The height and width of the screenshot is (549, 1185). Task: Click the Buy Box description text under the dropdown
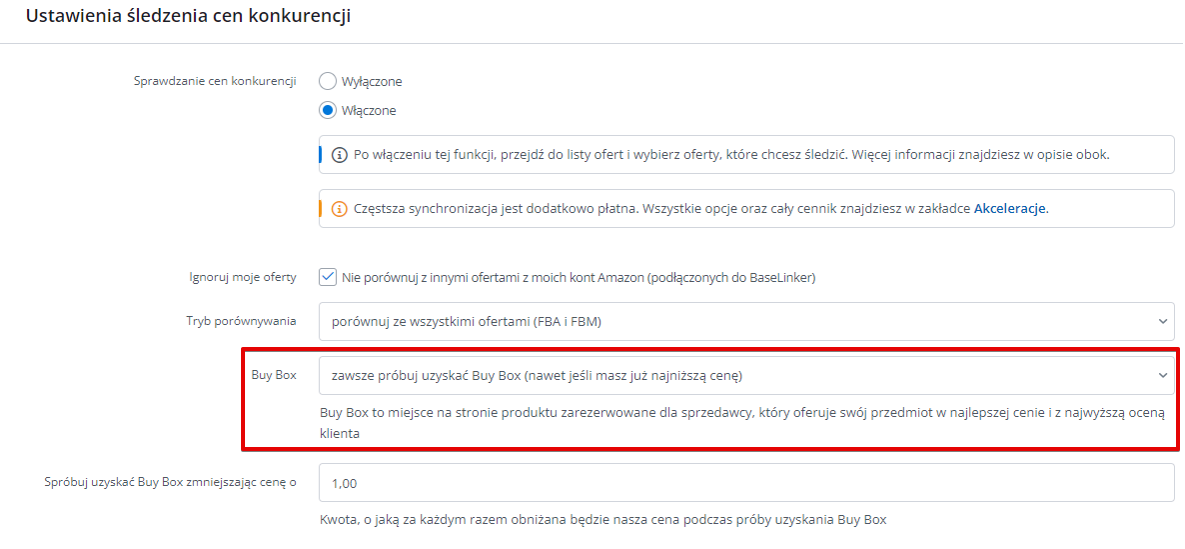click(x=743, y=424)
